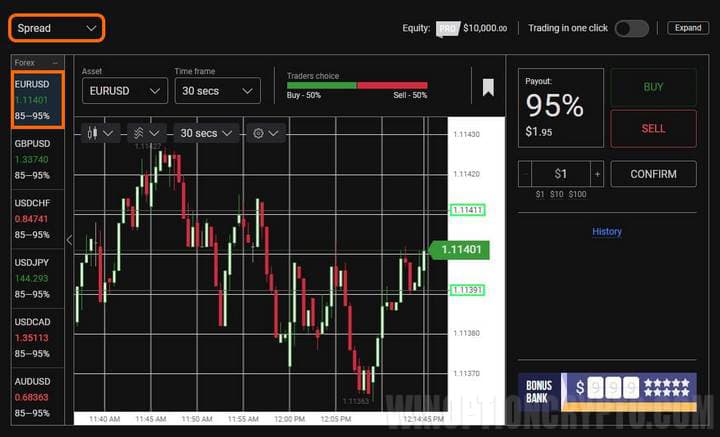Click the bookmark icon beside Traders choice
This screenshot has width=720, height=437.
coord(488,87)
